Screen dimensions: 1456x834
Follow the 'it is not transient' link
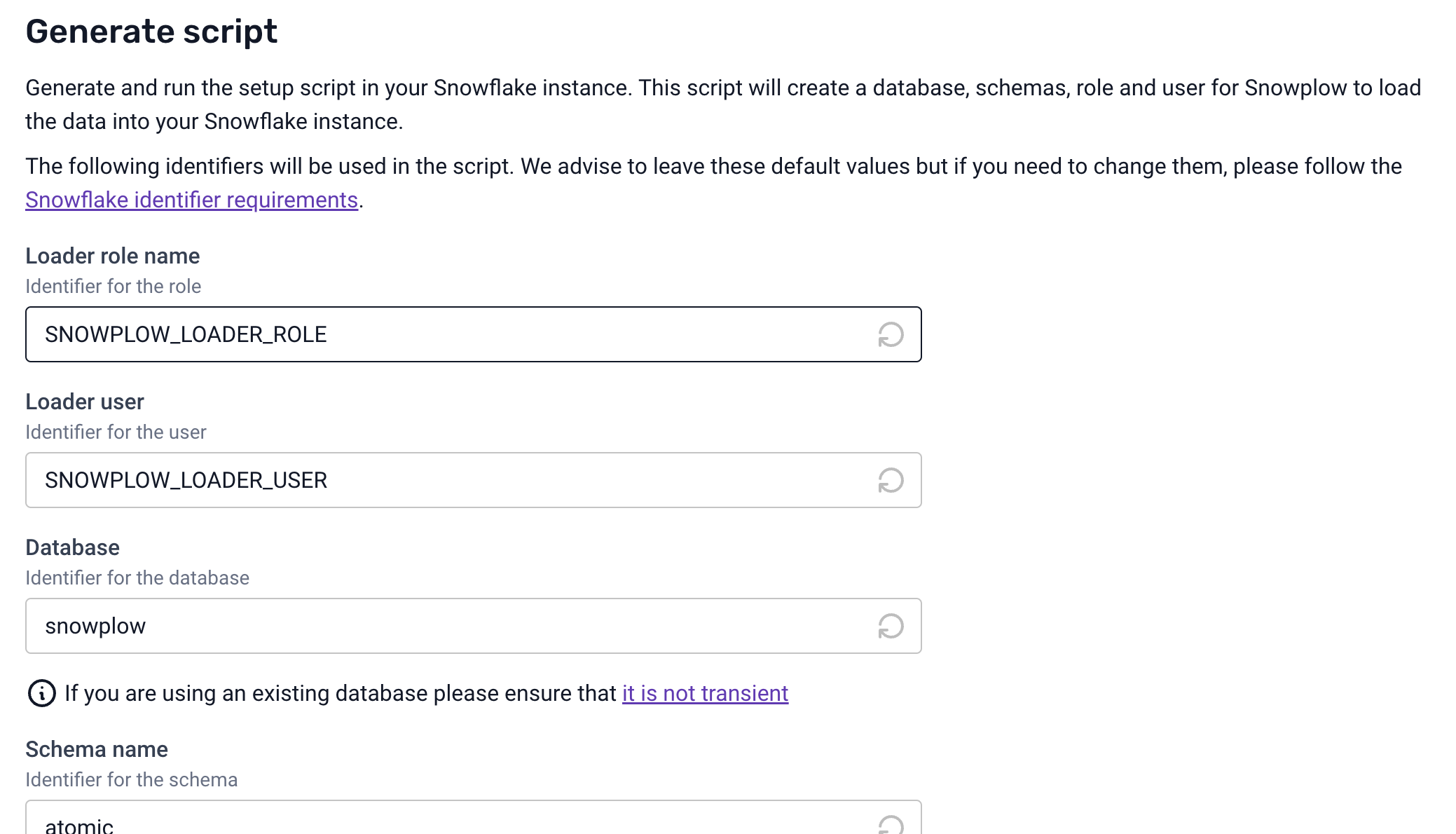705,693
